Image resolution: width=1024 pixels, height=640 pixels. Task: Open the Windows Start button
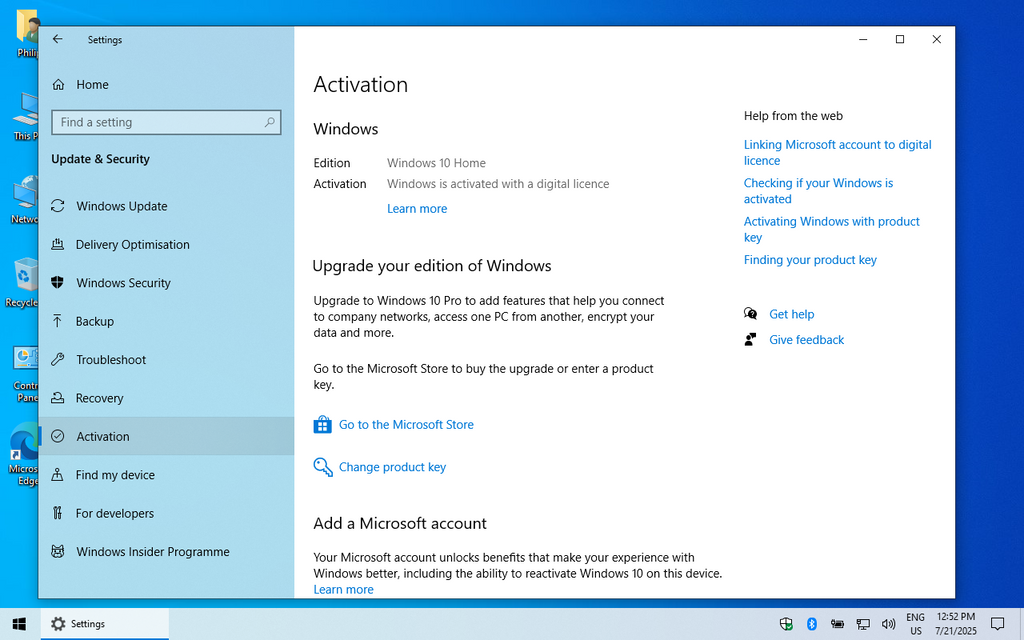[20, 624]
